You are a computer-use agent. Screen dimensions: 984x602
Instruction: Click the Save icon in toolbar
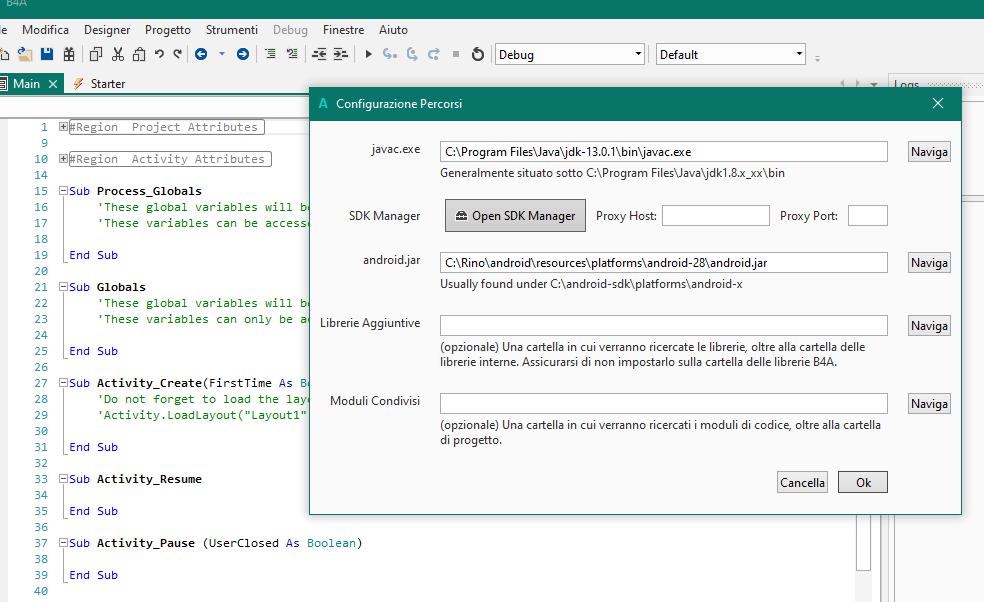click(x=47, y=54)
